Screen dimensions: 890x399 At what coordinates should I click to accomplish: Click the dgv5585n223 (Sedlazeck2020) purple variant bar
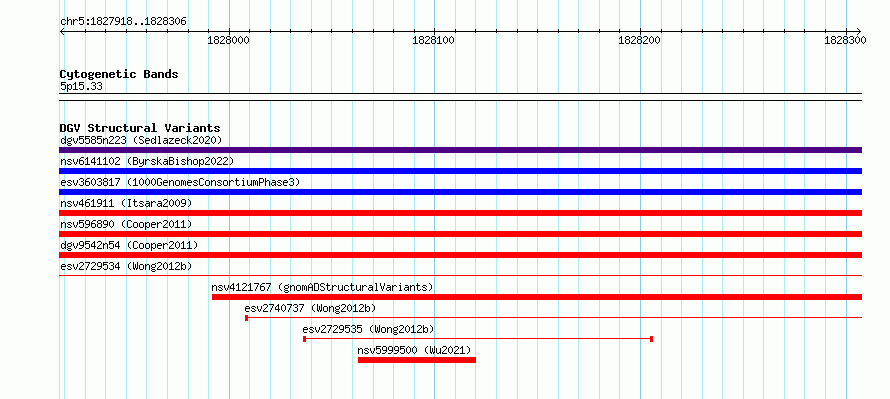460,150
